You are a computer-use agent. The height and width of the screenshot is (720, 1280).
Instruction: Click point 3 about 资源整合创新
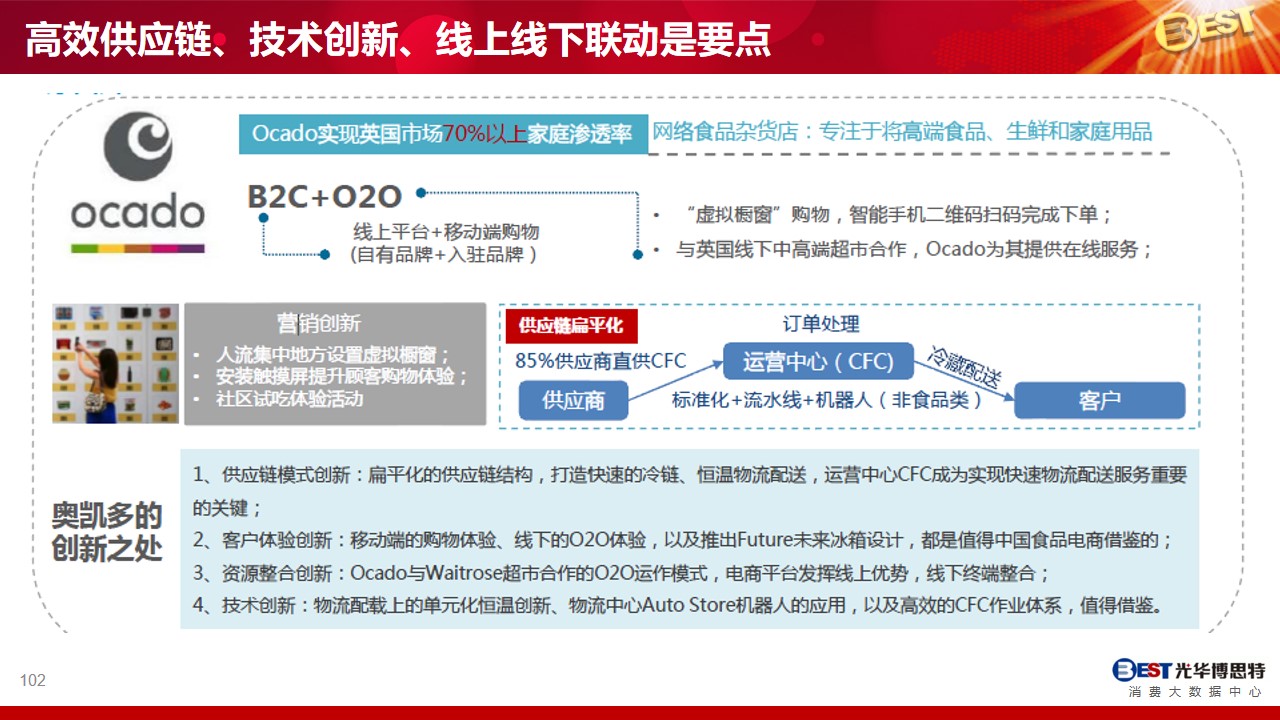click(x=621, y=573)
